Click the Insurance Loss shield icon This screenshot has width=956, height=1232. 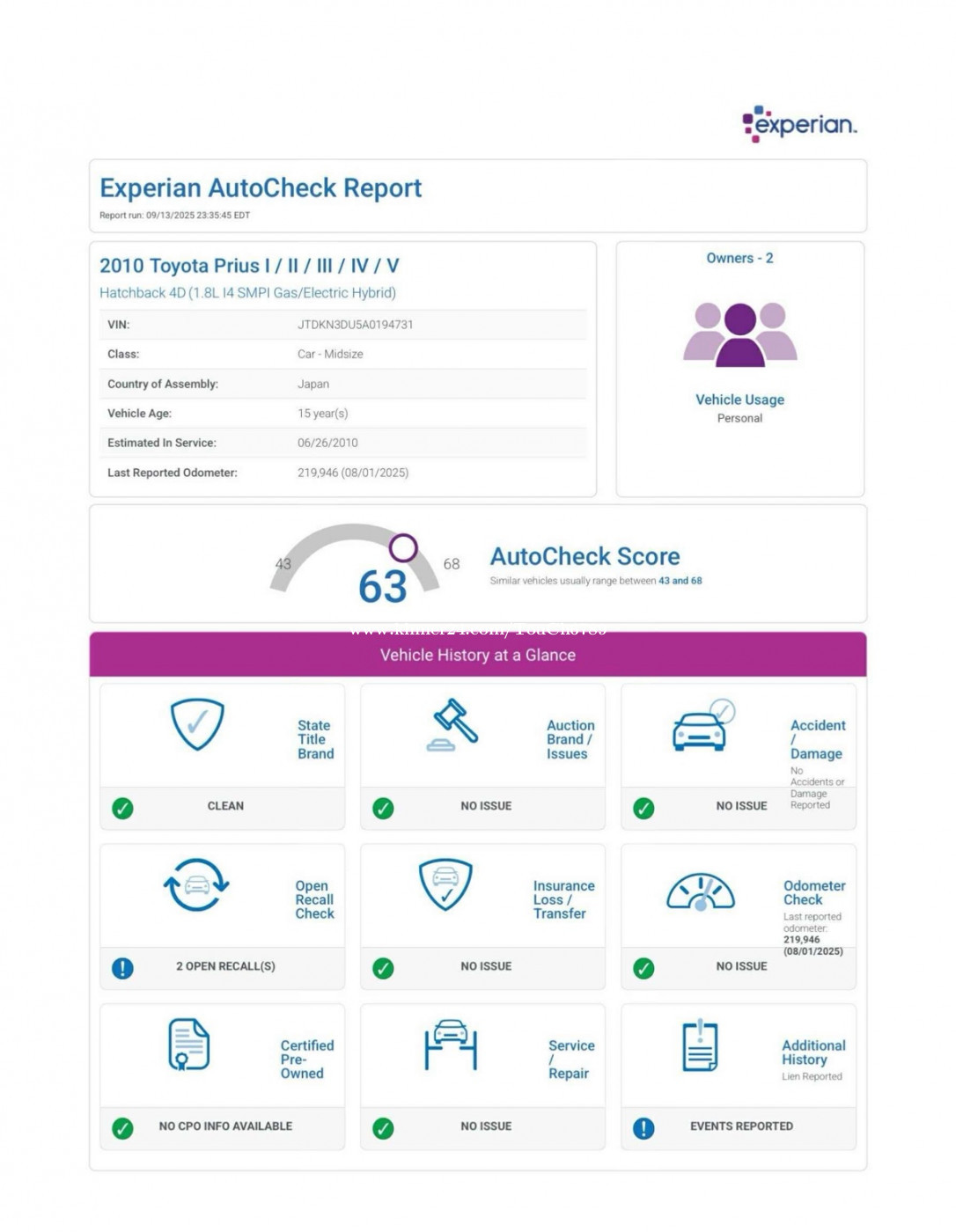445,884
